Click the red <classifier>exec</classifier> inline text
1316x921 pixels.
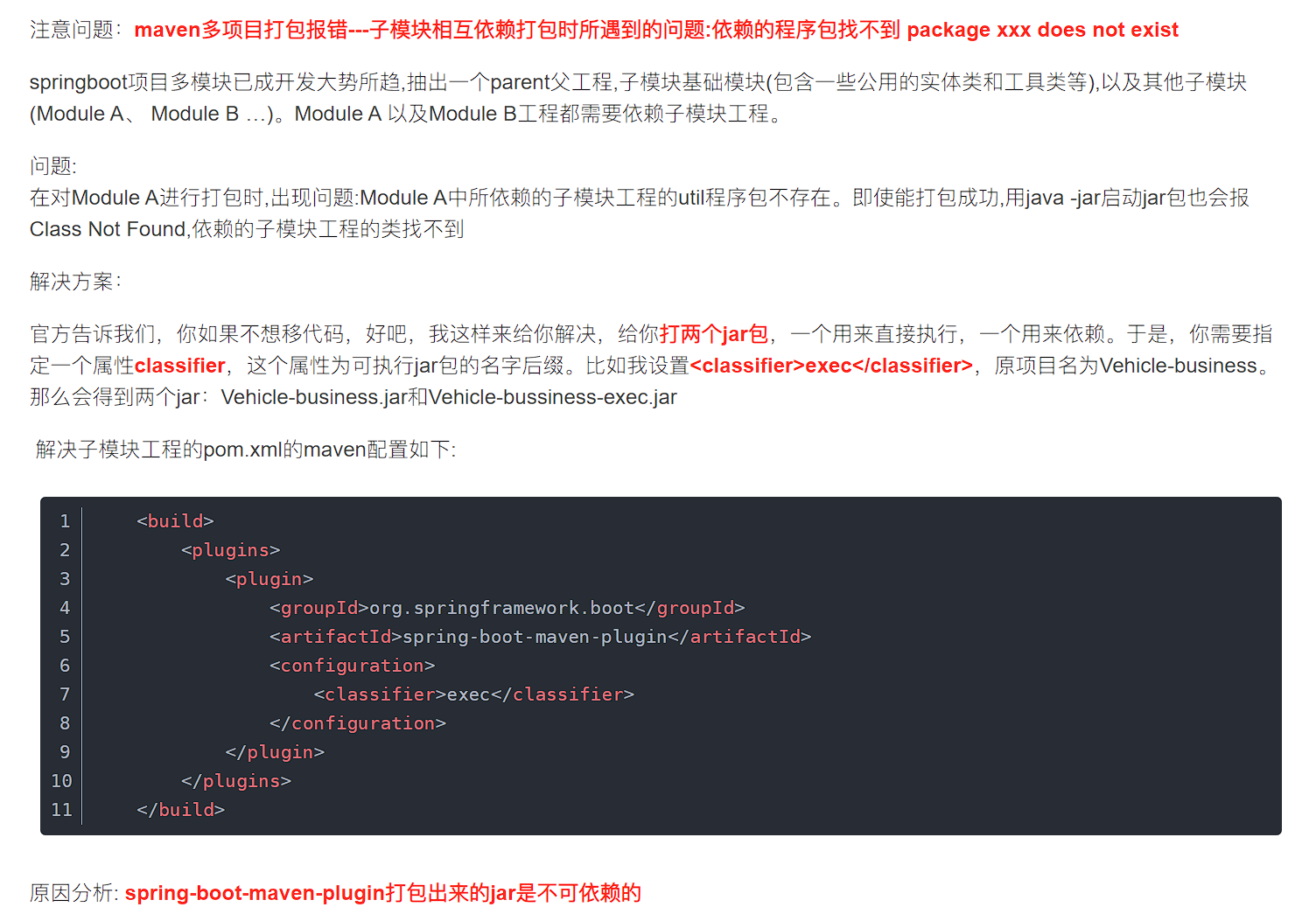click(x=831, y=366)
